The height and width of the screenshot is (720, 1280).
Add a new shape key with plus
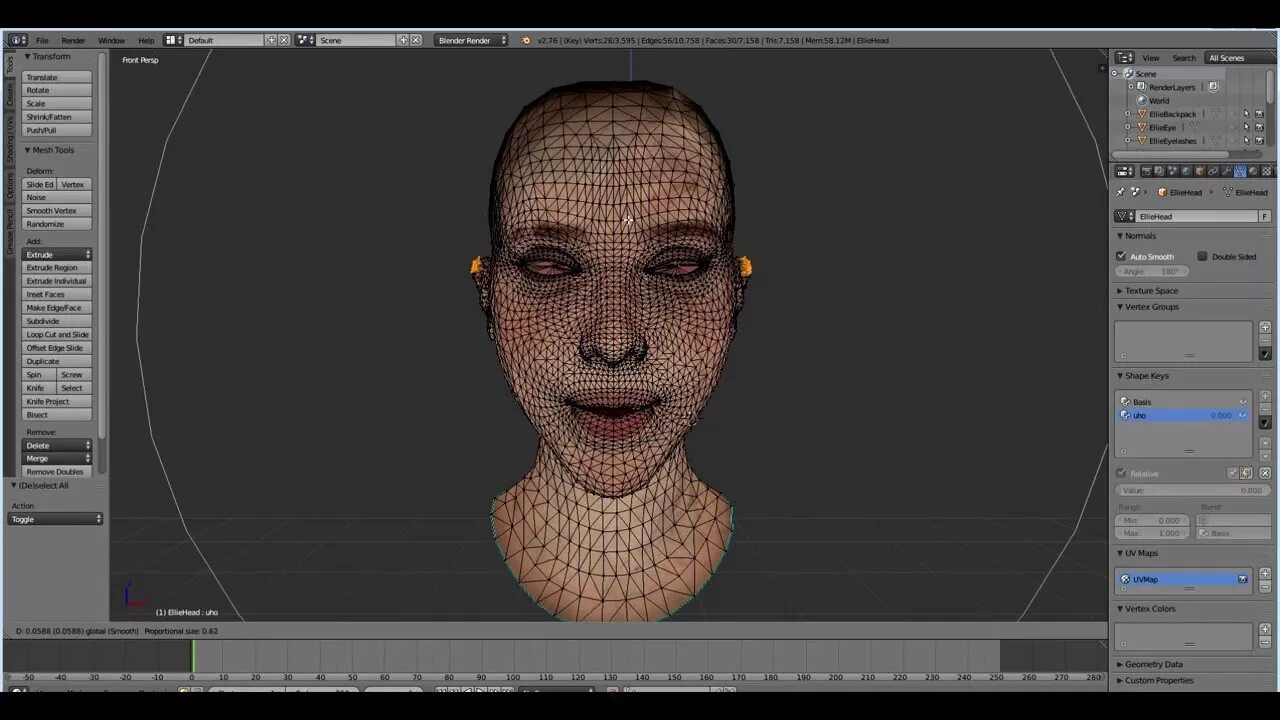pyautogui.click(x=1265, y=396)
